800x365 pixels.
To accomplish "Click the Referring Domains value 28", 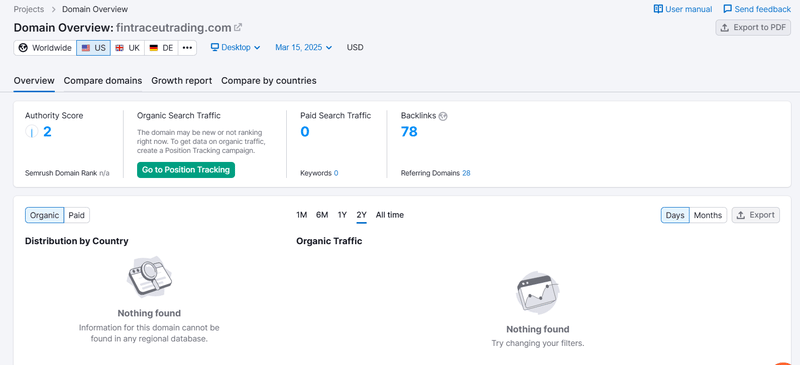I will (x=466, y=173).
